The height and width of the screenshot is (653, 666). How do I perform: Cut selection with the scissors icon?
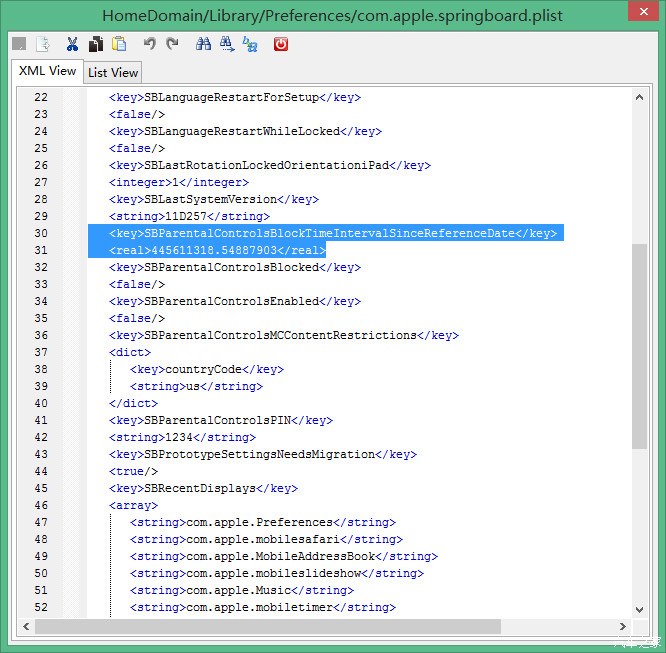[x=72, y=44]
